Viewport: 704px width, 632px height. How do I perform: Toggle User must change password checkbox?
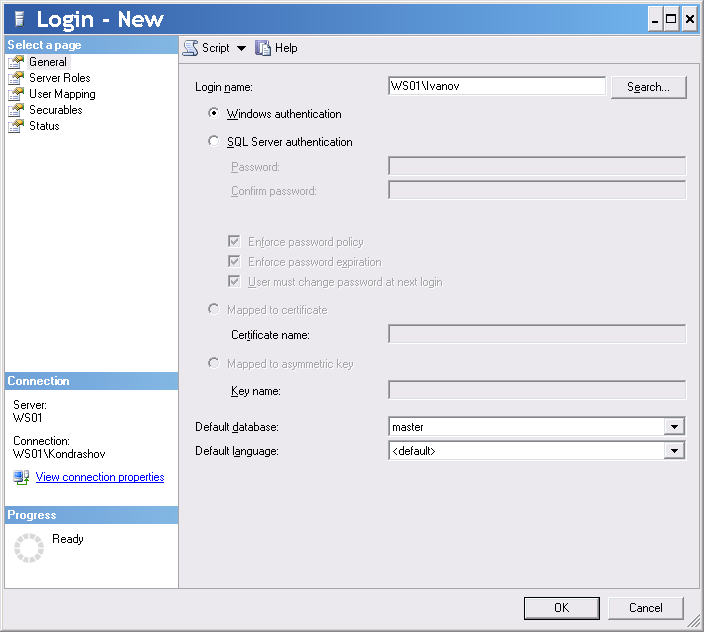234,281
